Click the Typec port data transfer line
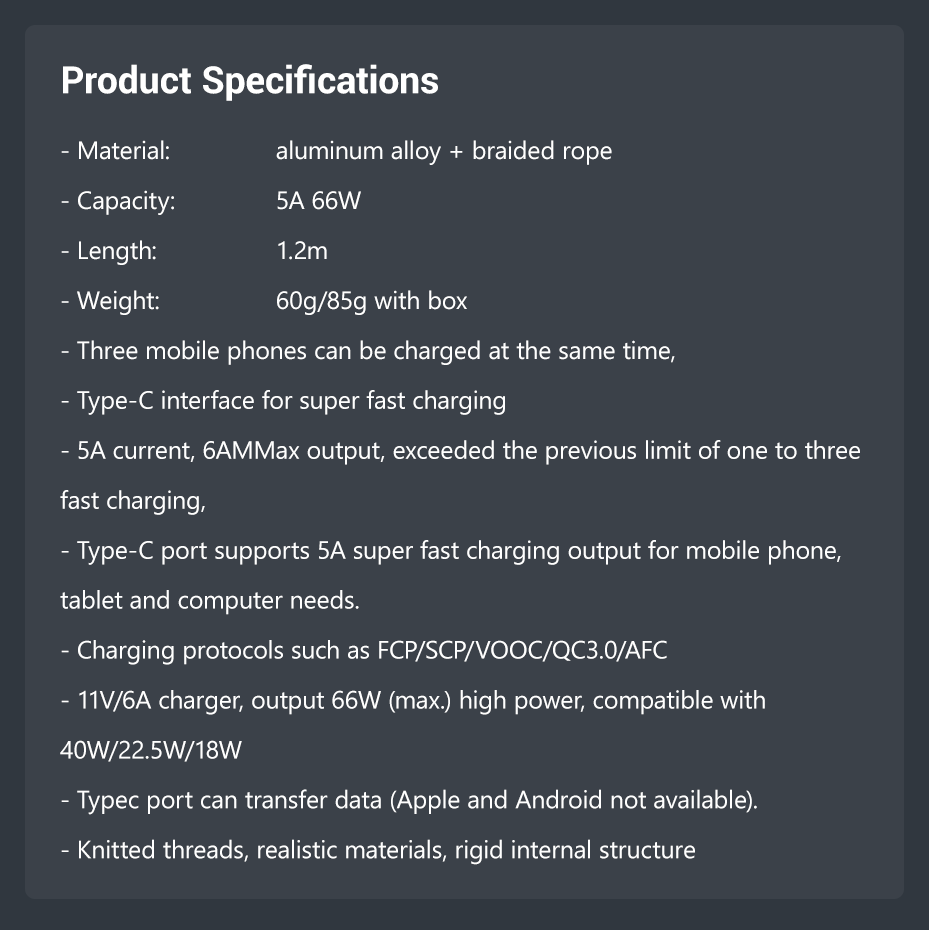Image resolution: width=930 pixels, height=930 pixels. pos(408,801)
